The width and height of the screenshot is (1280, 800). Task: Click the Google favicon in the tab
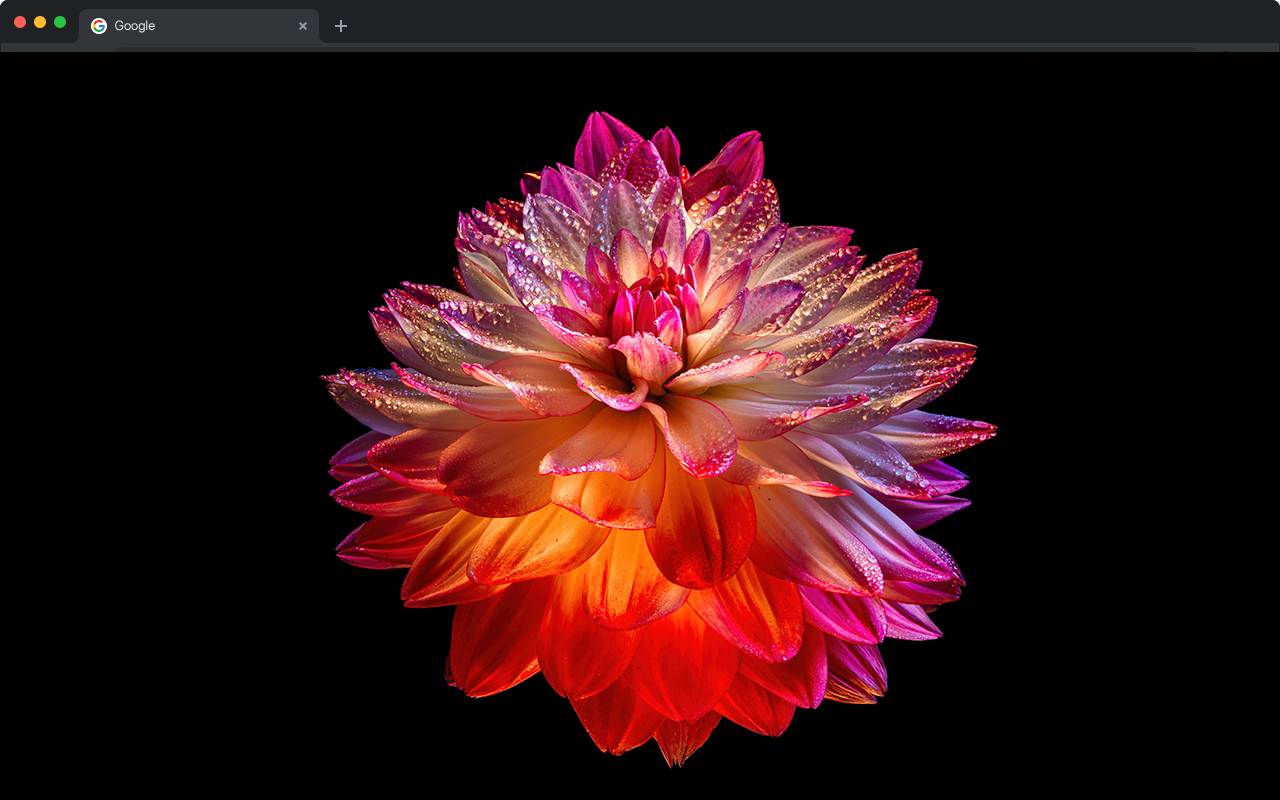99,26
